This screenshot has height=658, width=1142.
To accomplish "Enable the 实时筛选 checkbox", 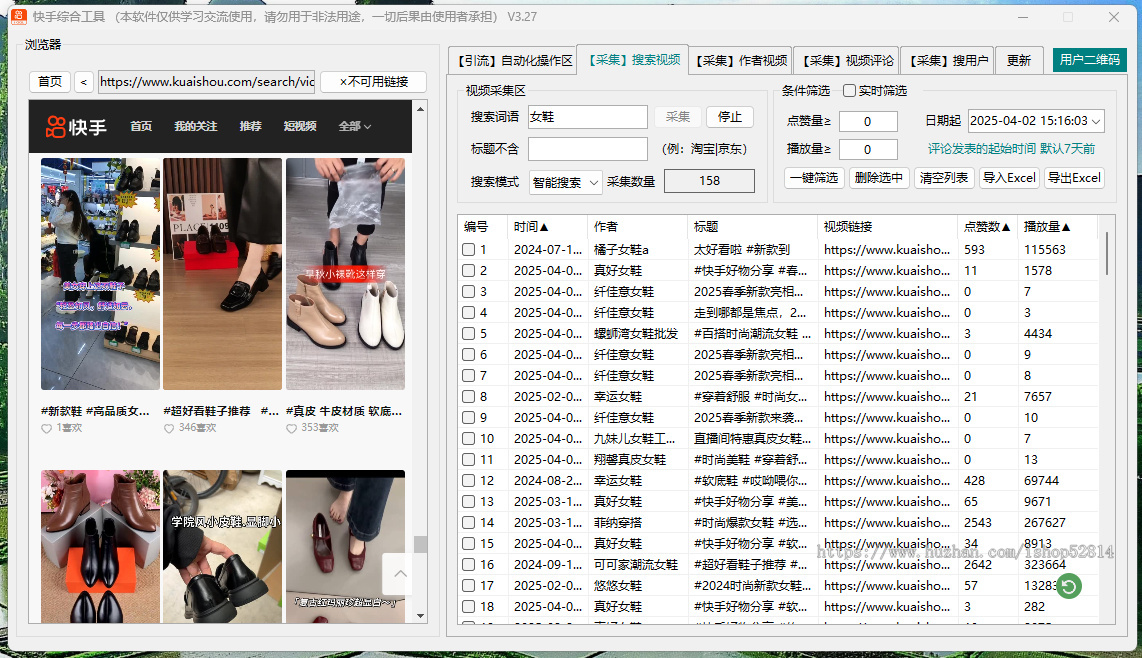I will click(x=849, y=90).
